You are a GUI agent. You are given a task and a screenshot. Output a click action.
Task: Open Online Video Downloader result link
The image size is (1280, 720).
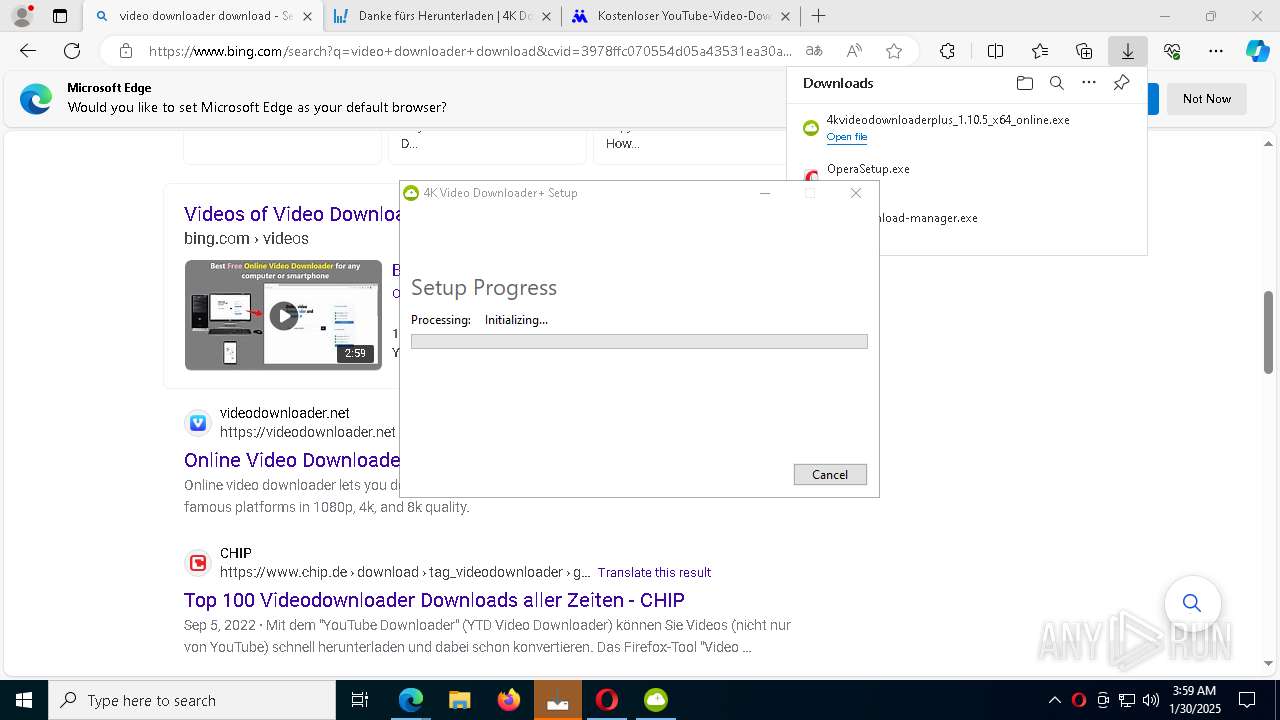292,460
